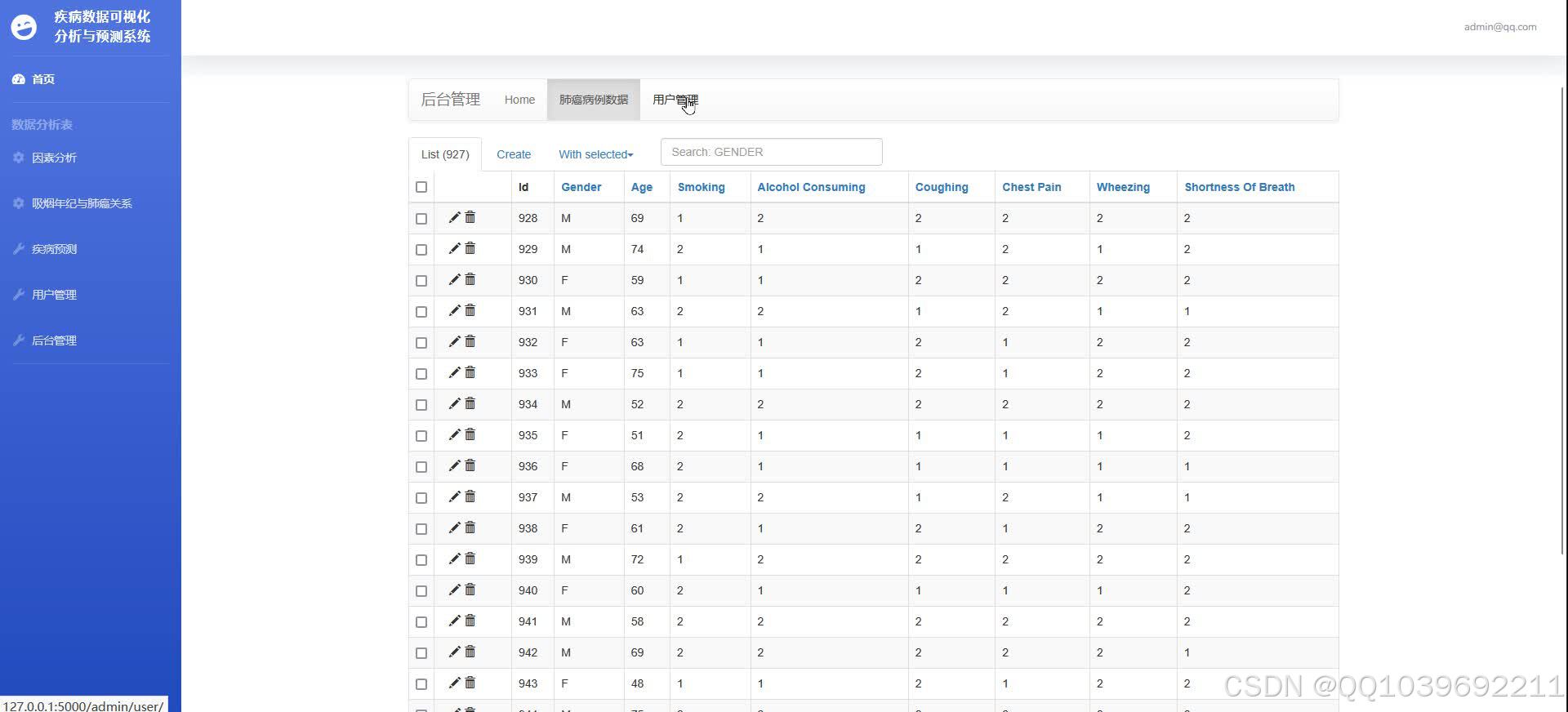Open 吸烟年纪与肺癌关系 in the sidebar

82,203
